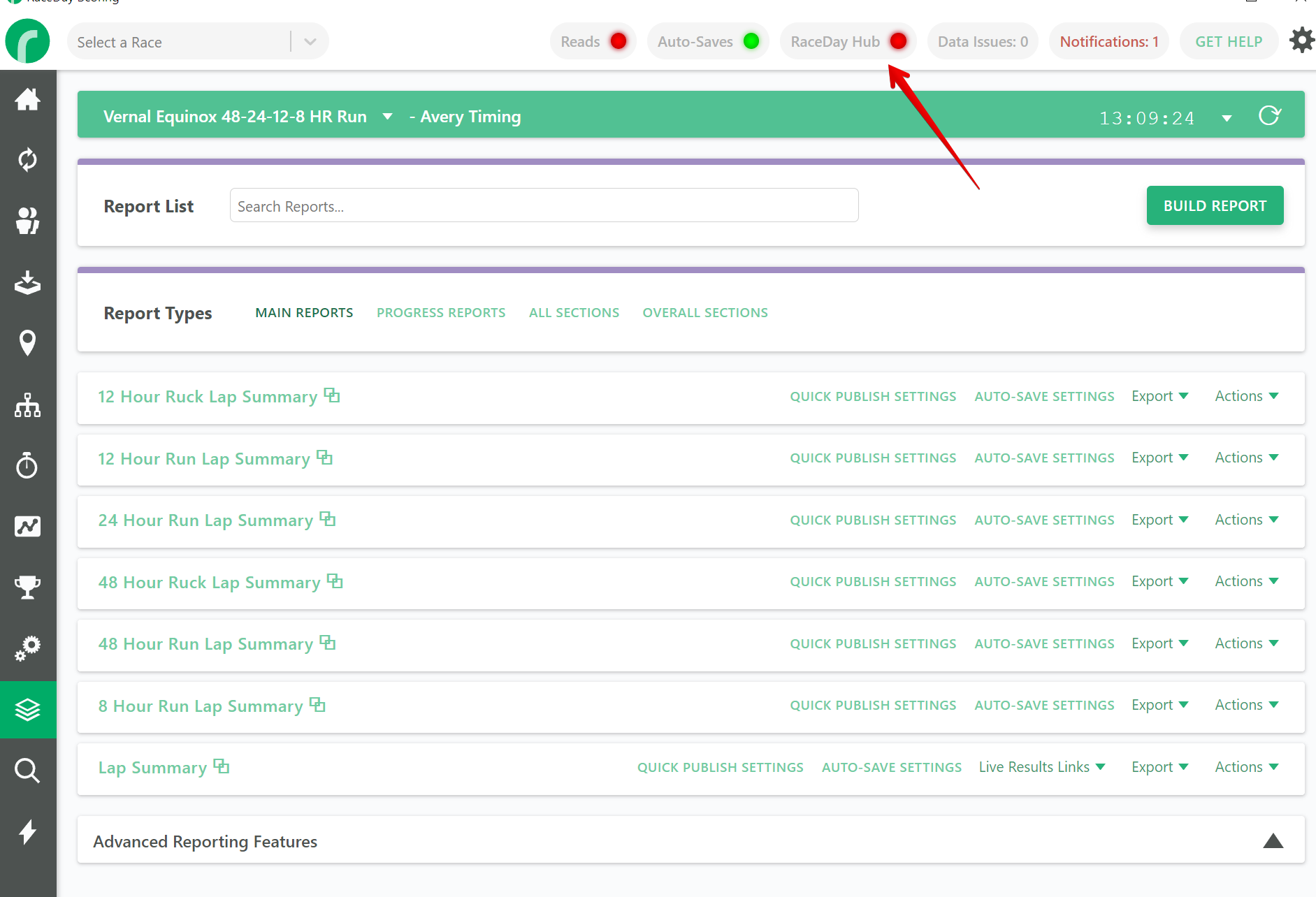Expand the race name dropdown arrow
The height and width of the screenshot is (897, 1316).
coord(387,117)
